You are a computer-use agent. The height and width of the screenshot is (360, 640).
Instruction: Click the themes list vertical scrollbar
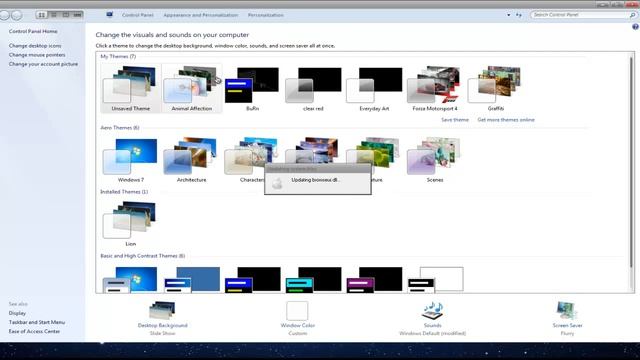tap(631, 162)
